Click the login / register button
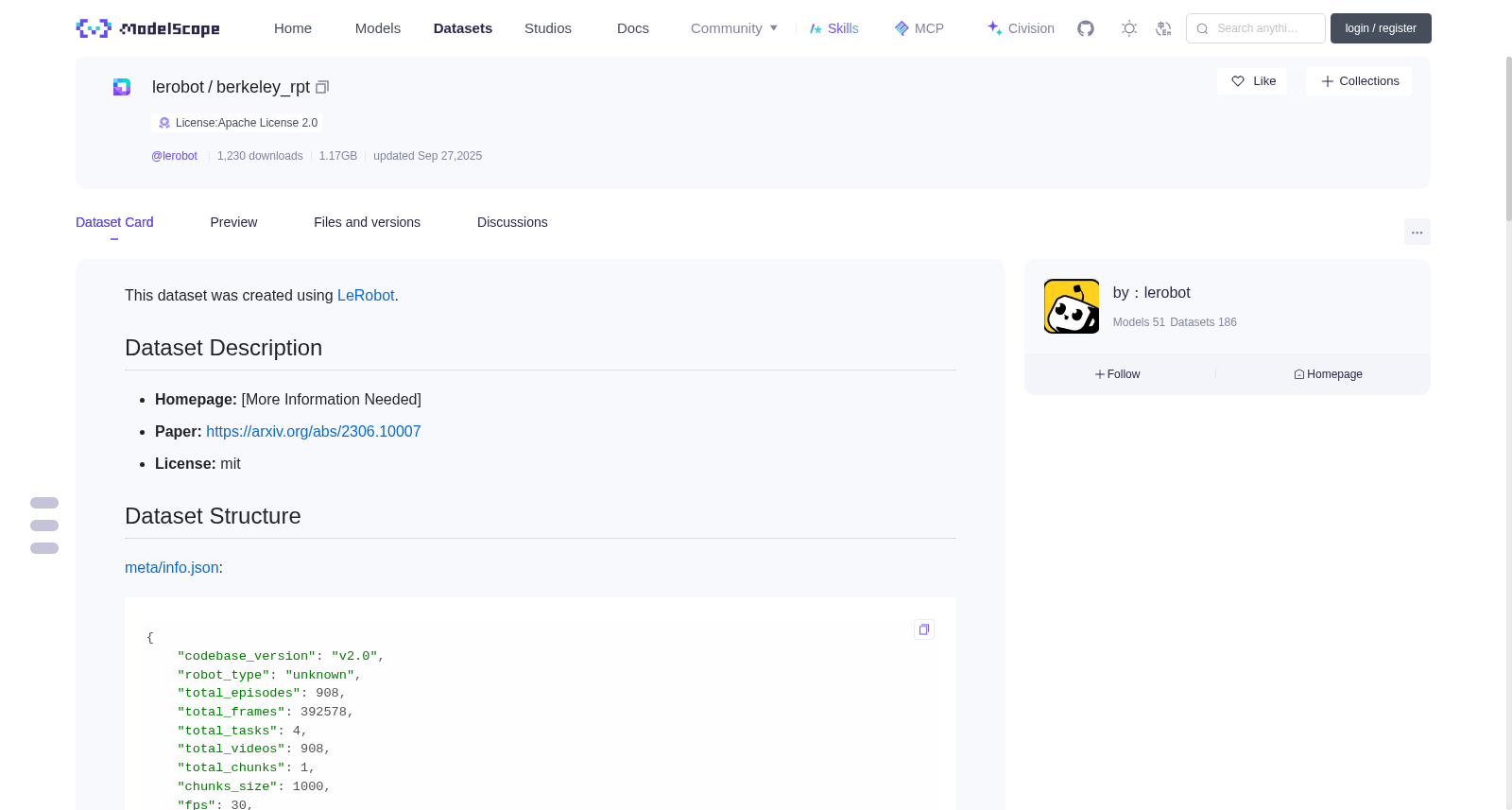Screen dimensions: 1512x810 tap(1381, 28)
